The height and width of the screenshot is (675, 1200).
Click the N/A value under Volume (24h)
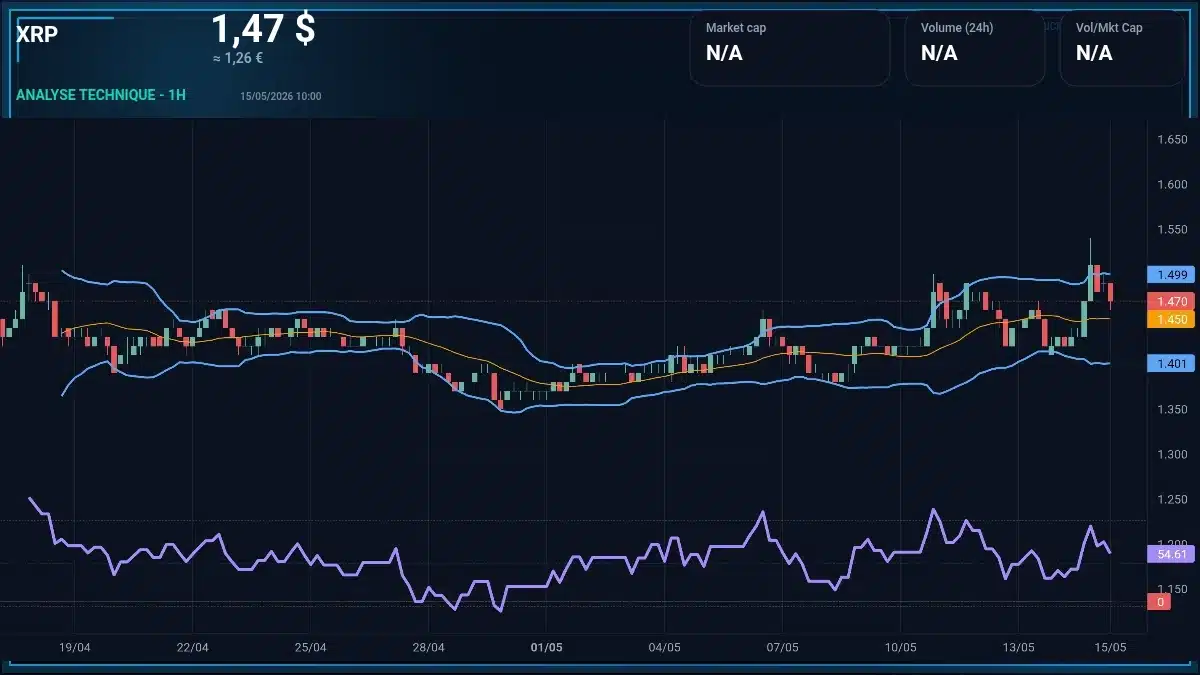[939, 53]
